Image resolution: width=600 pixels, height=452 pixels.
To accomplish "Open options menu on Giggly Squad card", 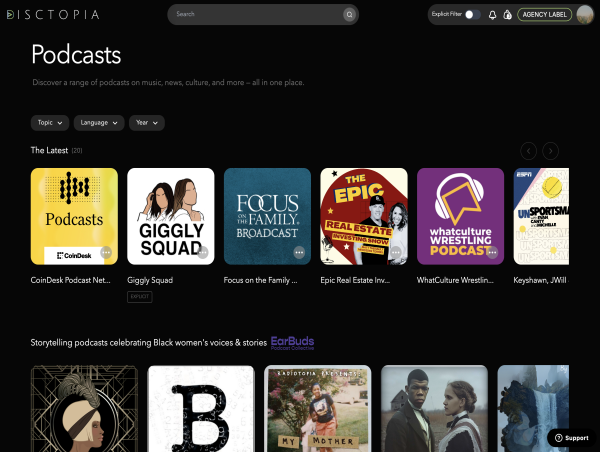I will point(203,252).
